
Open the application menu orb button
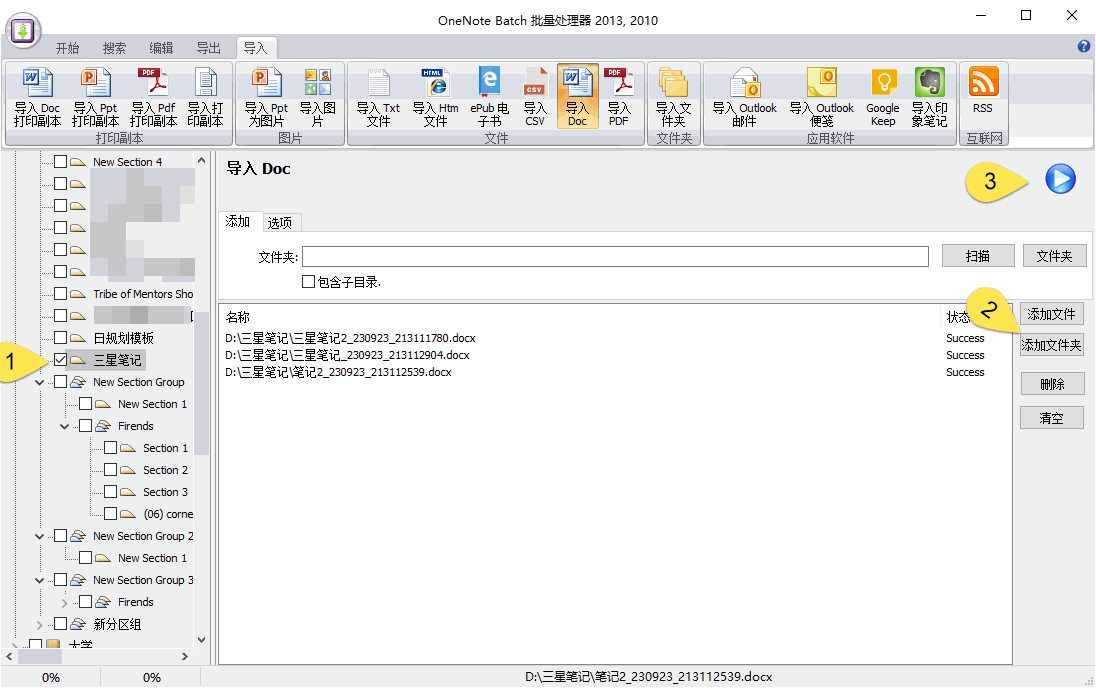pyautogui.click(x=23, y=31)
